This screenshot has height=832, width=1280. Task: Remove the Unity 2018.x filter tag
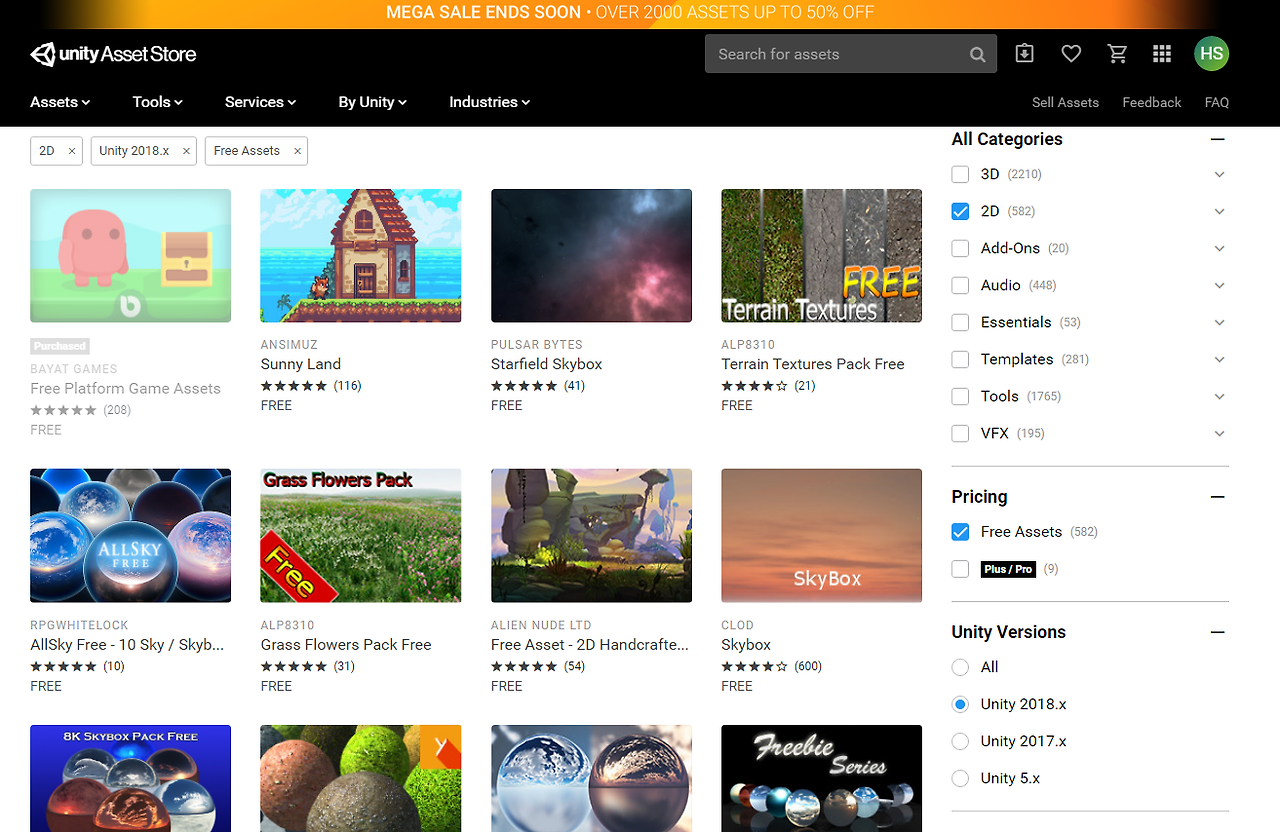tap(186, 151)
